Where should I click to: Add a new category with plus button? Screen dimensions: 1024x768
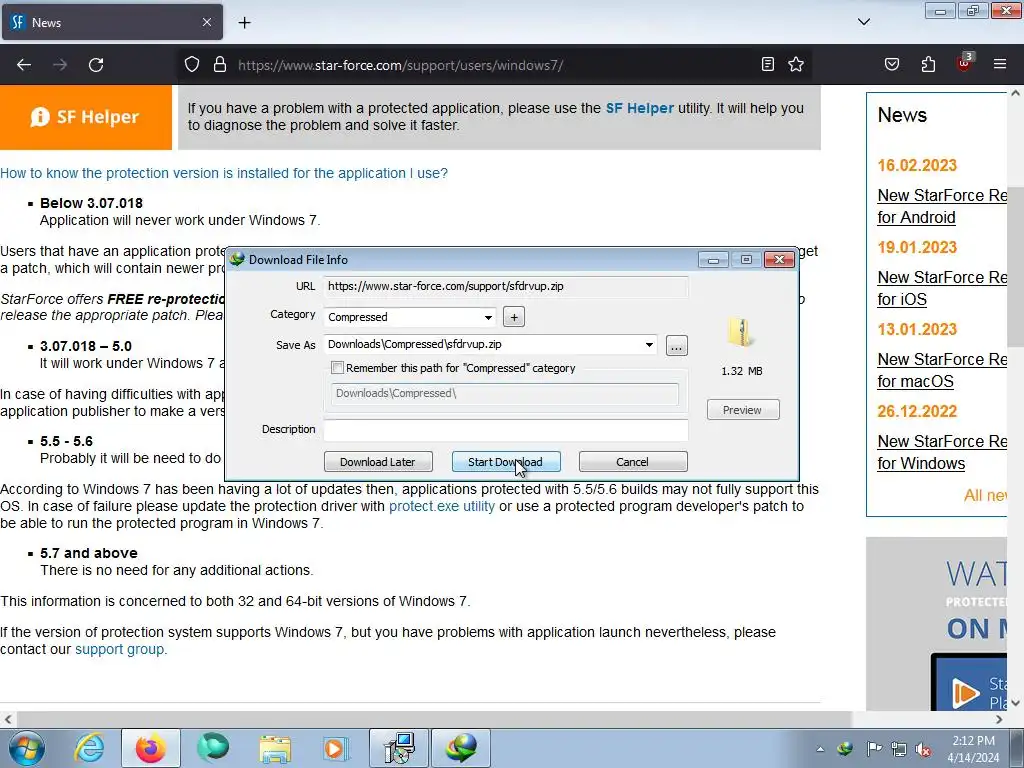click(514, 317)
